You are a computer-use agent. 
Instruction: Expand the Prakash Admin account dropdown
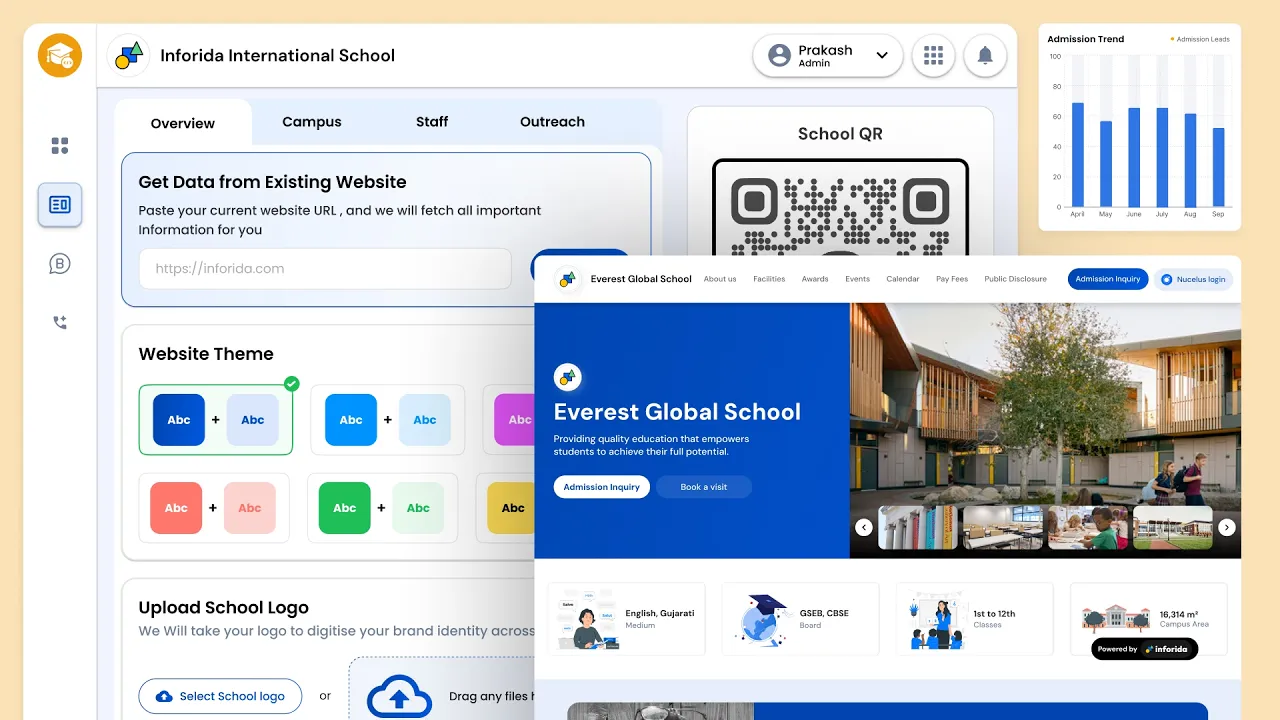(882, 55)
